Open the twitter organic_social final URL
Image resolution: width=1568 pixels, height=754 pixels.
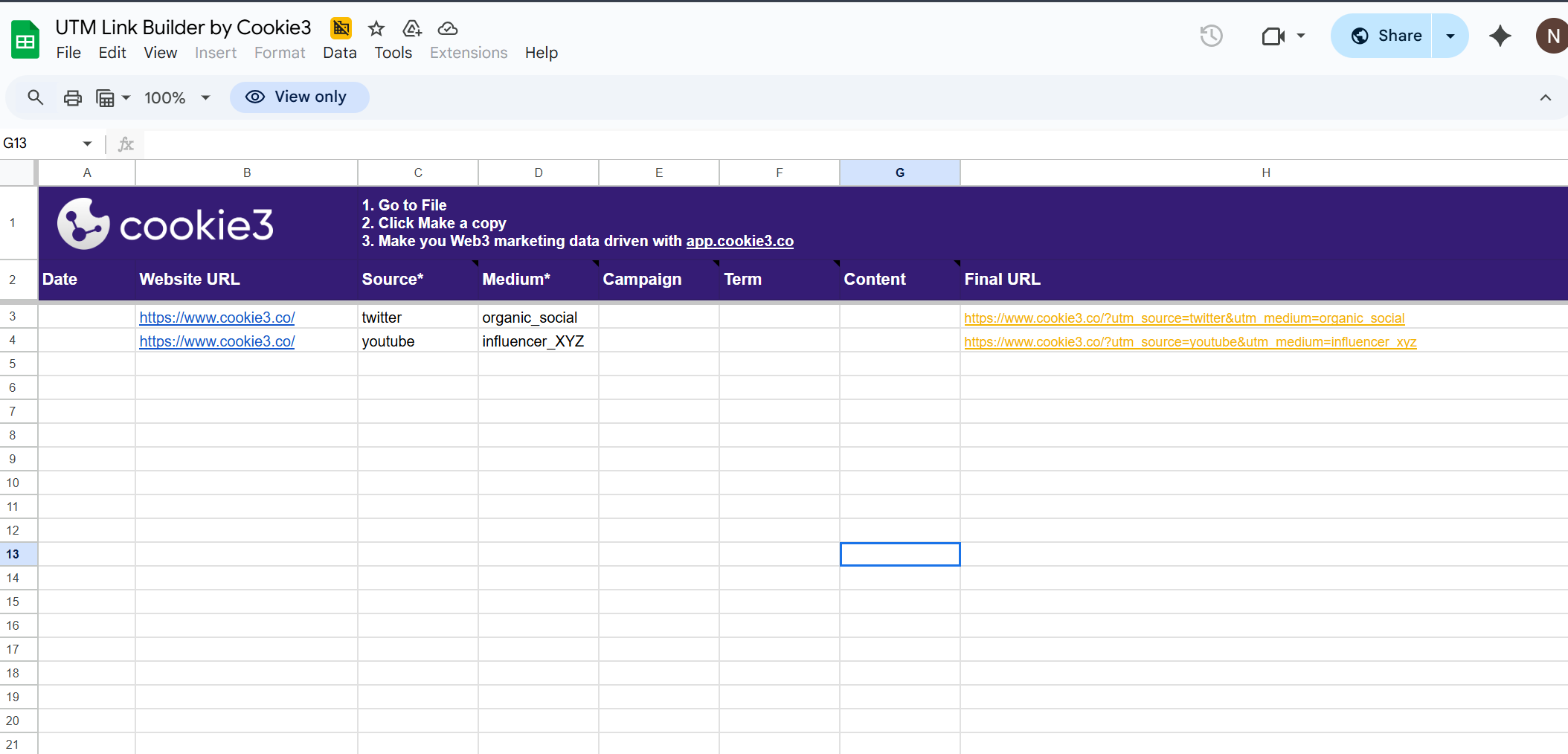tap(1184, 318)
